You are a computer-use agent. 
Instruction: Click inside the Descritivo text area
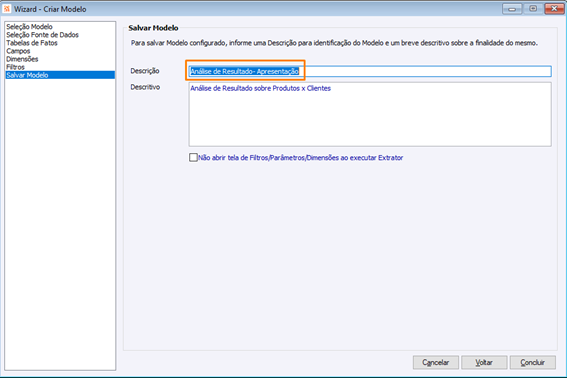point(370,114)
